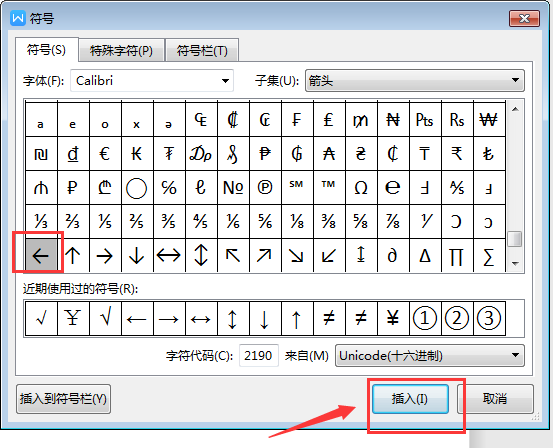Select the north-west diagonal arrow symbol
Viewport: 553px width, 448px height.
click(233, 255)
